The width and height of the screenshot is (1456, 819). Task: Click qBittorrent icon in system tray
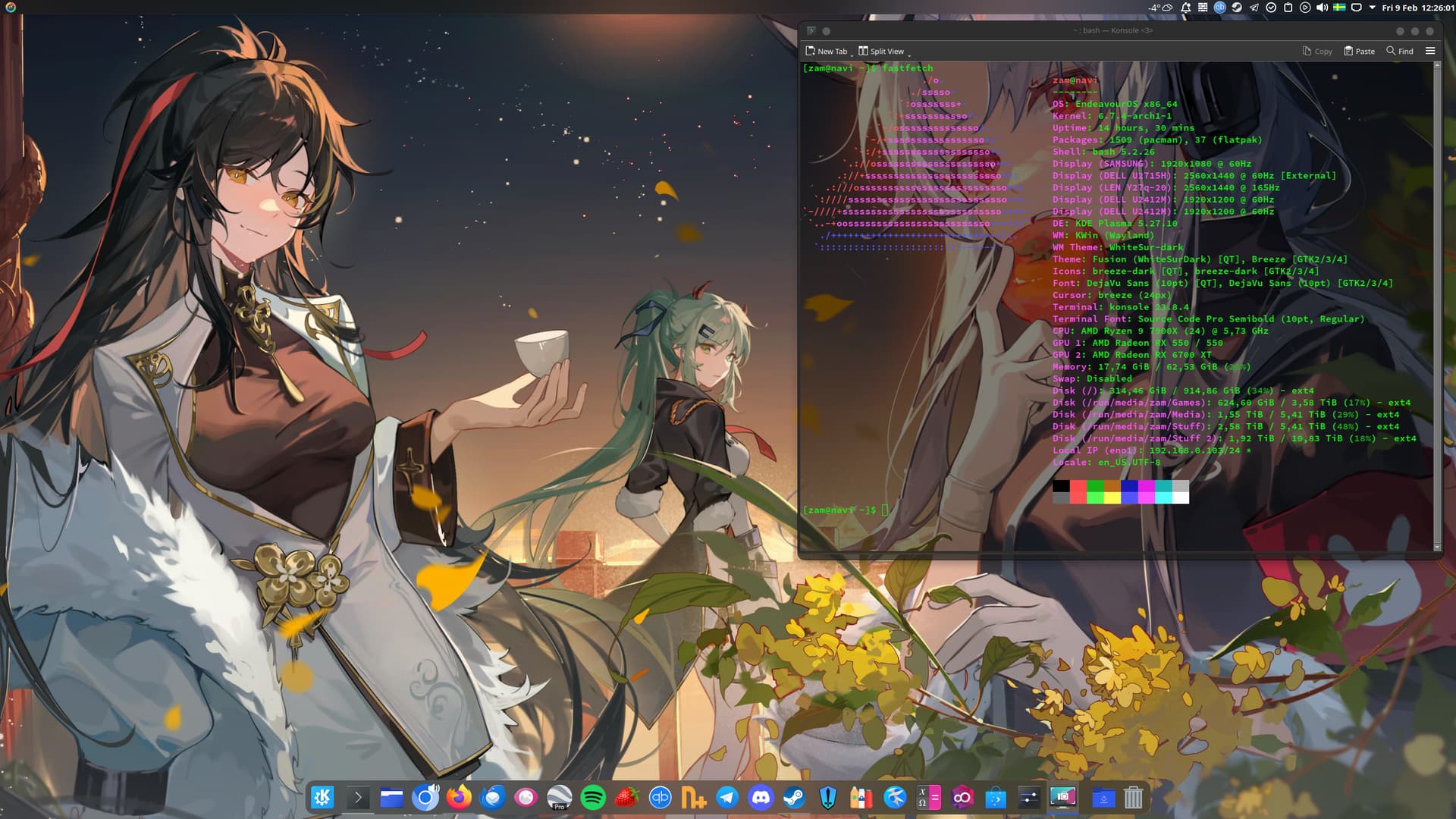[x=1220, y=8]
